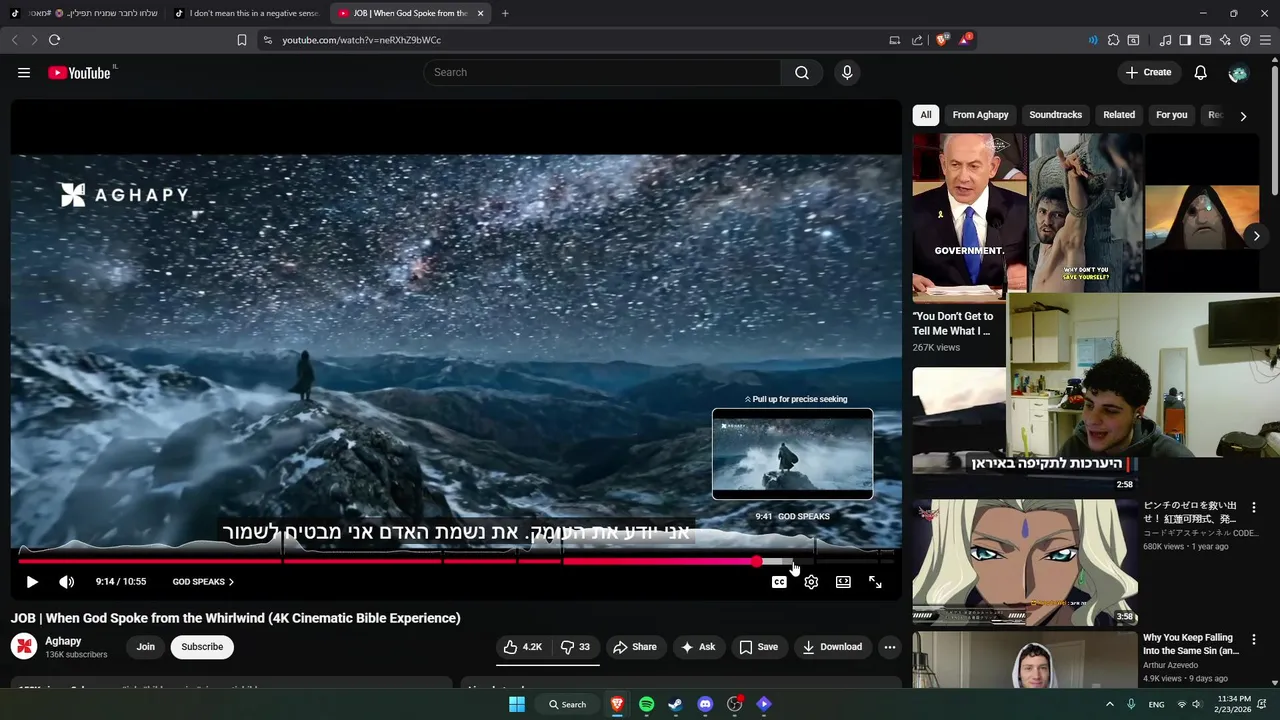Image resolution: width=1280 pixels, height=720 pixels.
Task: Open the account avatar menu
Action: 1238,73
